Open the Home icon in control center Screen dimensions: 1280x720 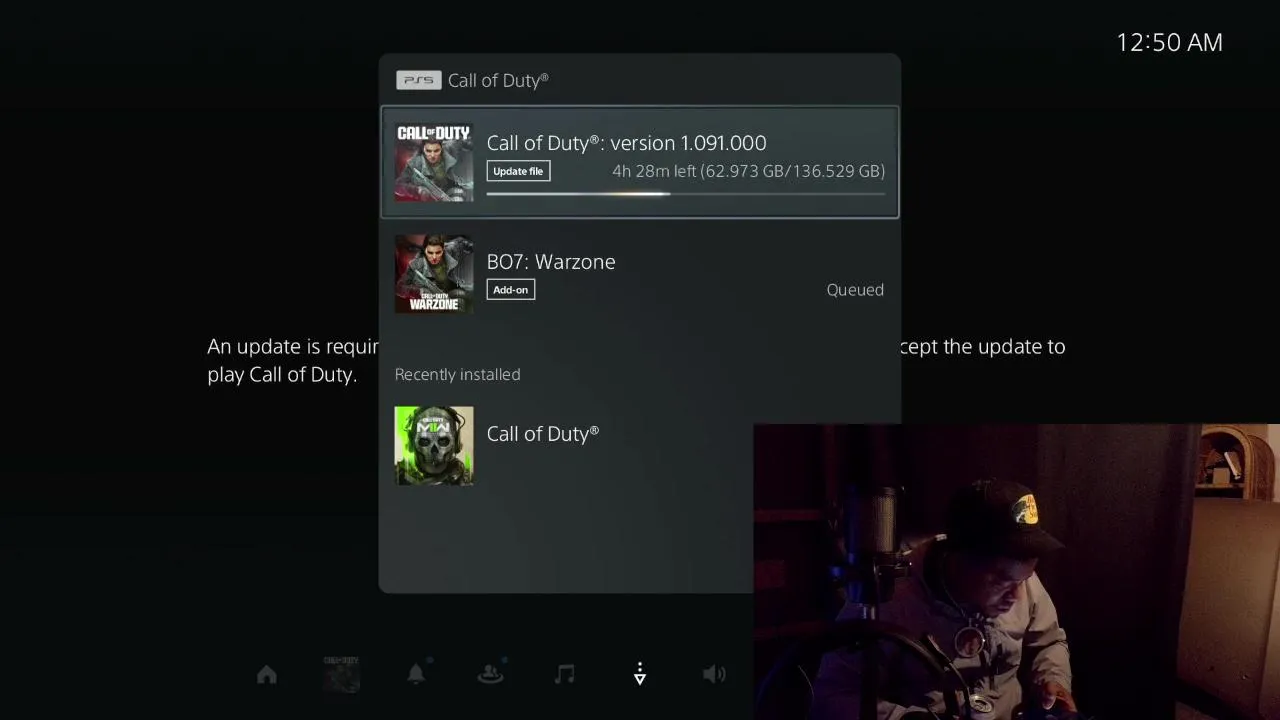pos(267,675)
